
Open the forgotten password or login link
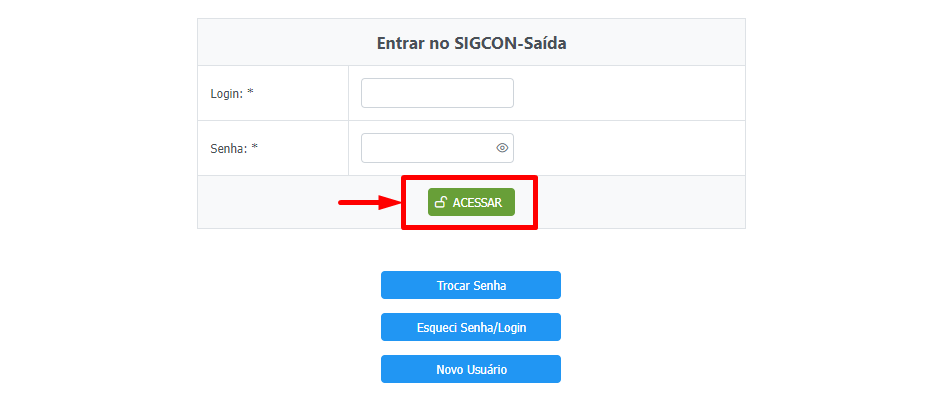(x=471, y=328)
